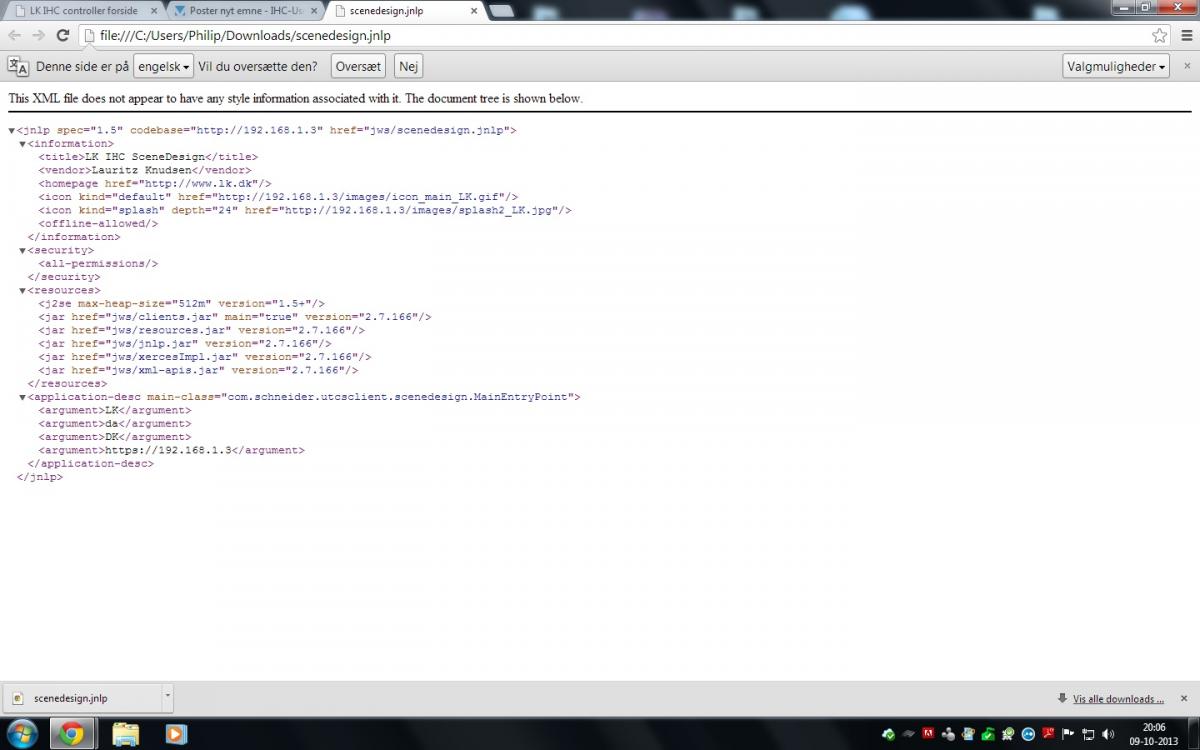Close the Poster nyt emne tab
The image size is (1200, 750).
[x=315, y=11]
